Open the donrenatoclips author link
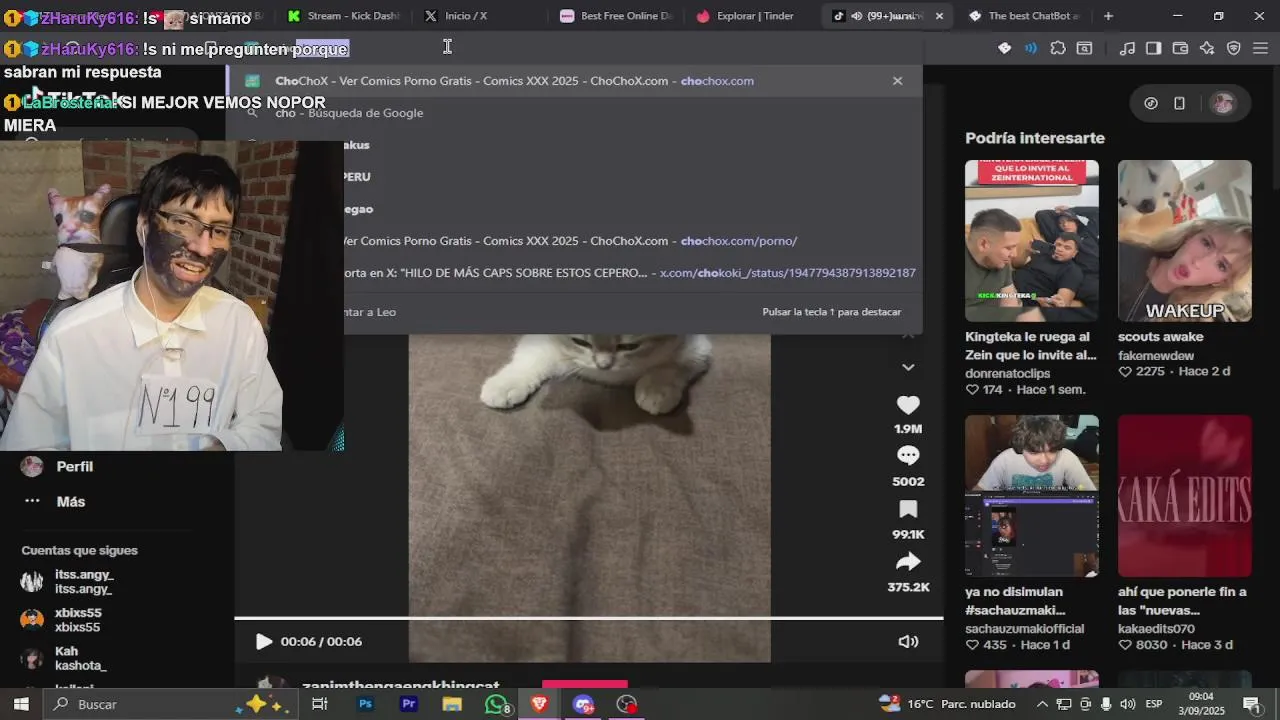The image size is (1280, 720). coord(1007,373)
